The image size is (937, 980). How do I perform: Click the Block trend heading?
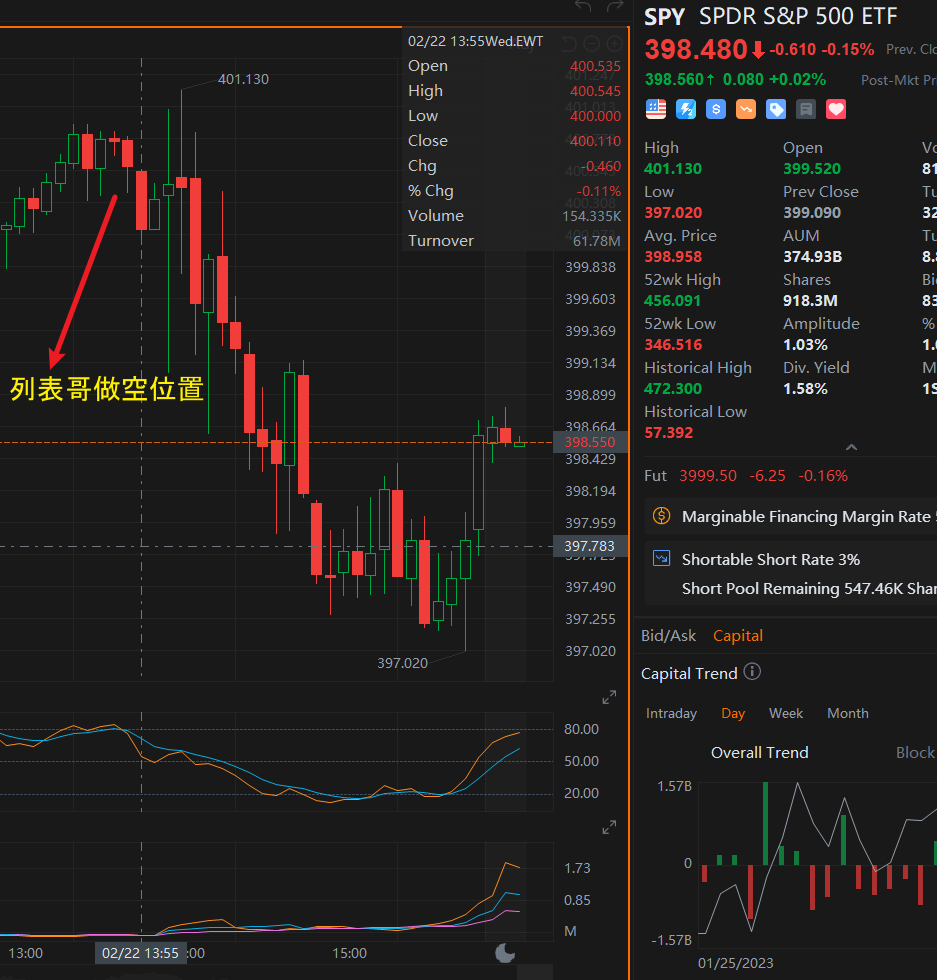pos(915,752)
